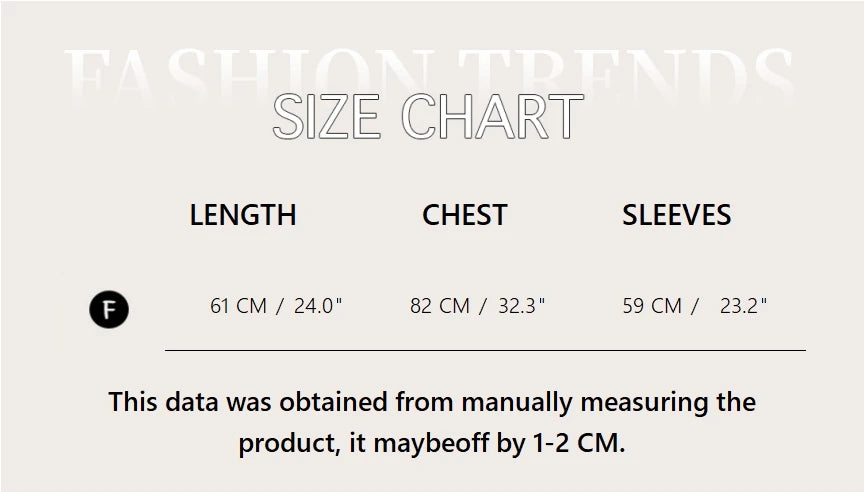Click the 59 CM sleeves value
Screen dimensions: 864x493
(x=652, y=306)
